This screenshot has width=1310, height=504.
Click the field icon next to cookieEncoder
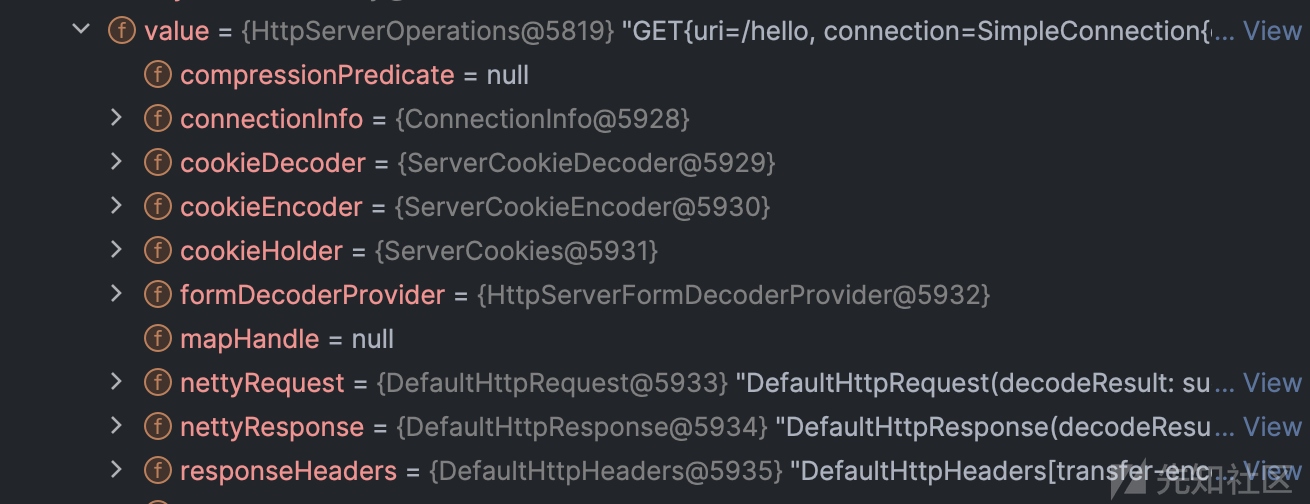(x=157, y=207)
